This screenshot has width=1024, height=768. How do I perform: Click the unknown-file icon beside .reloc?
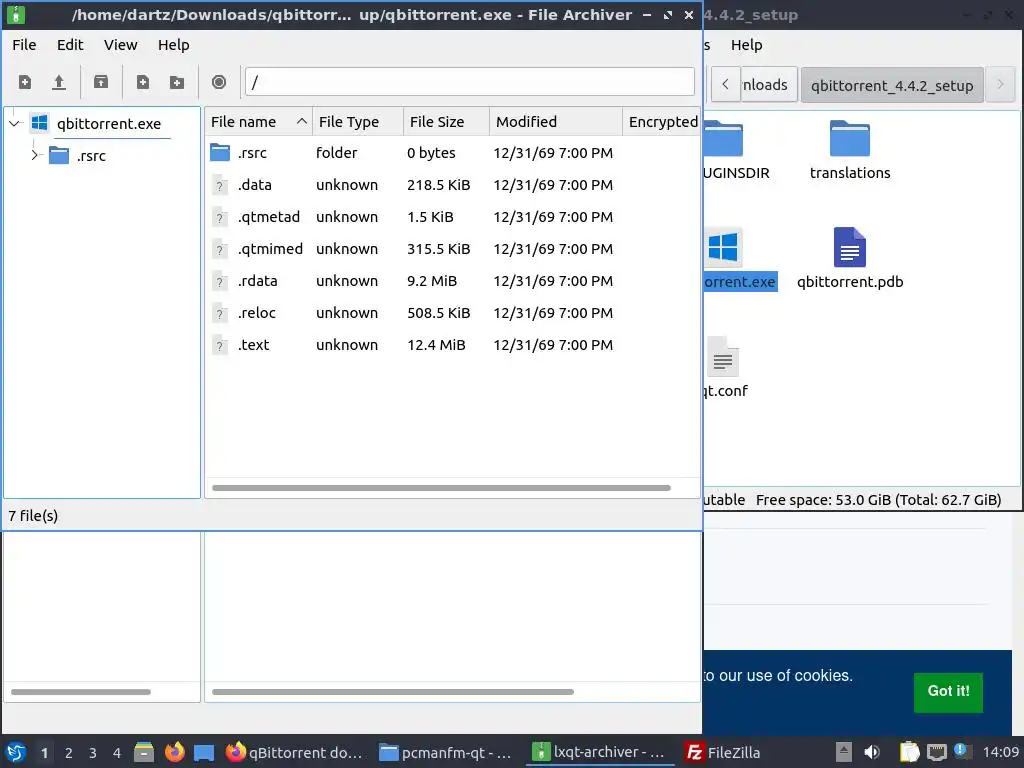(220, 313)
